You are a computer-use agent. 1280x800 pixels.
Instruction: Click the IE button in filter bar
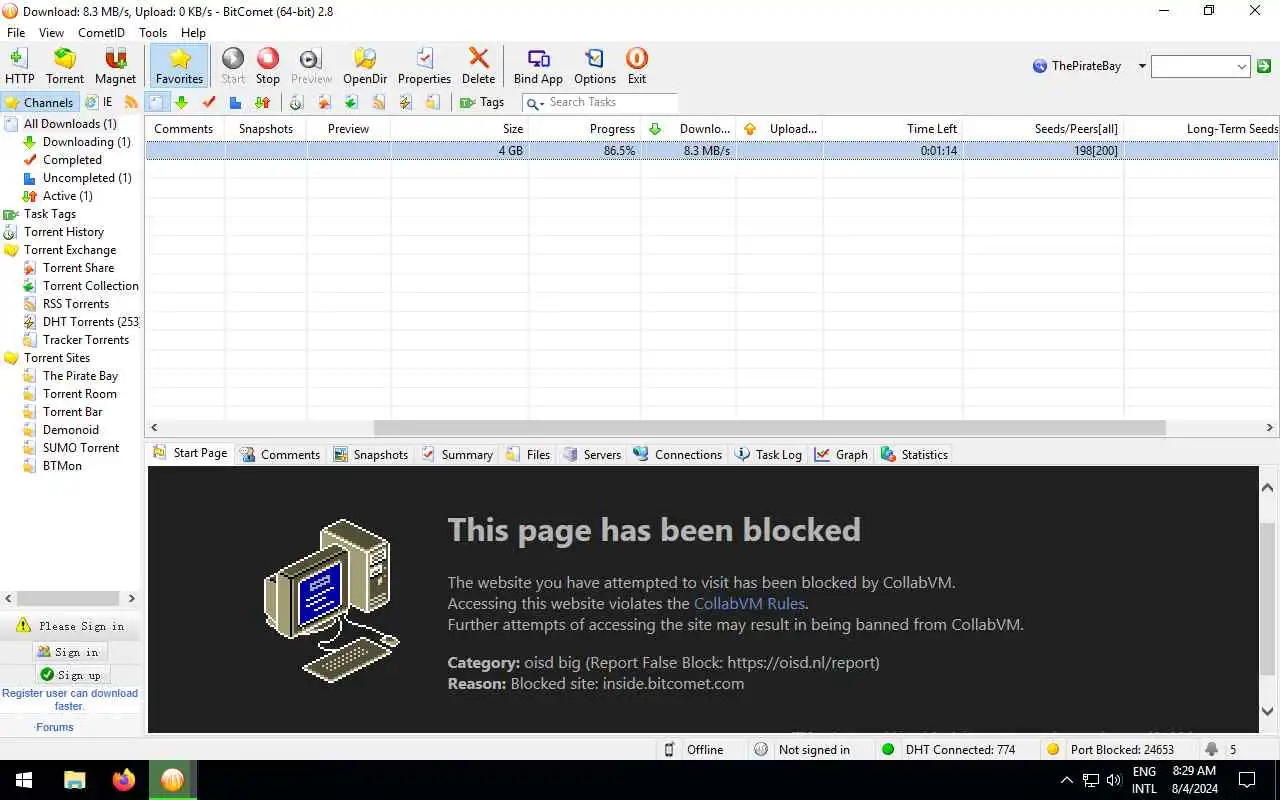point(99,102)
